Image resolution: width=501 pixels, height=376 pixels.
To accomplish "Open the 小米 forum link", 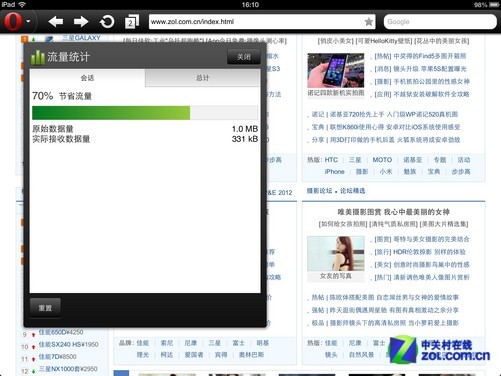I will [x=386, y=172].
